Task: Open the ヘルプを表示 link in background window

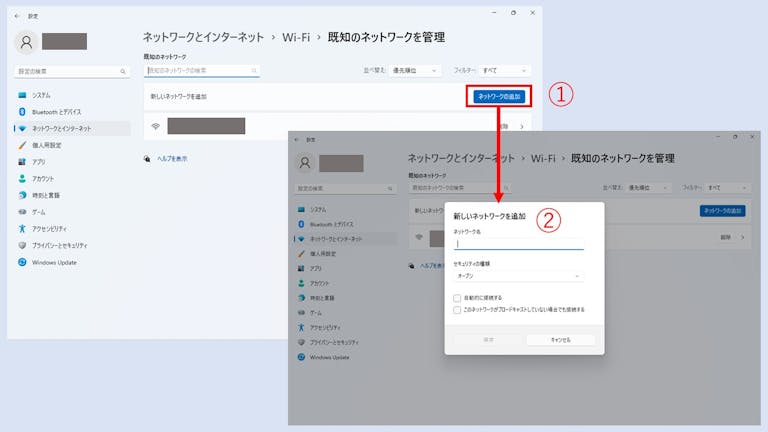Action: coord(172,159)
